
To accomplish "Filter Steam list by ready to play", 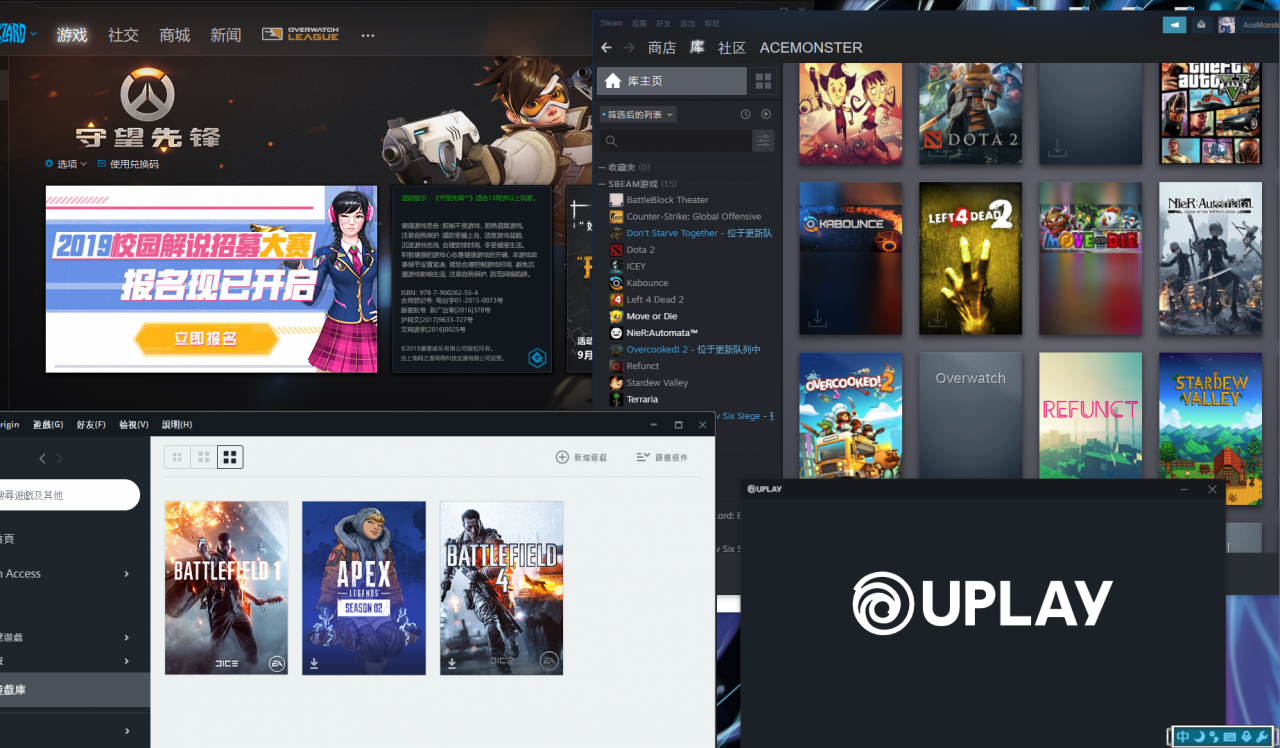I will (766, 115).
